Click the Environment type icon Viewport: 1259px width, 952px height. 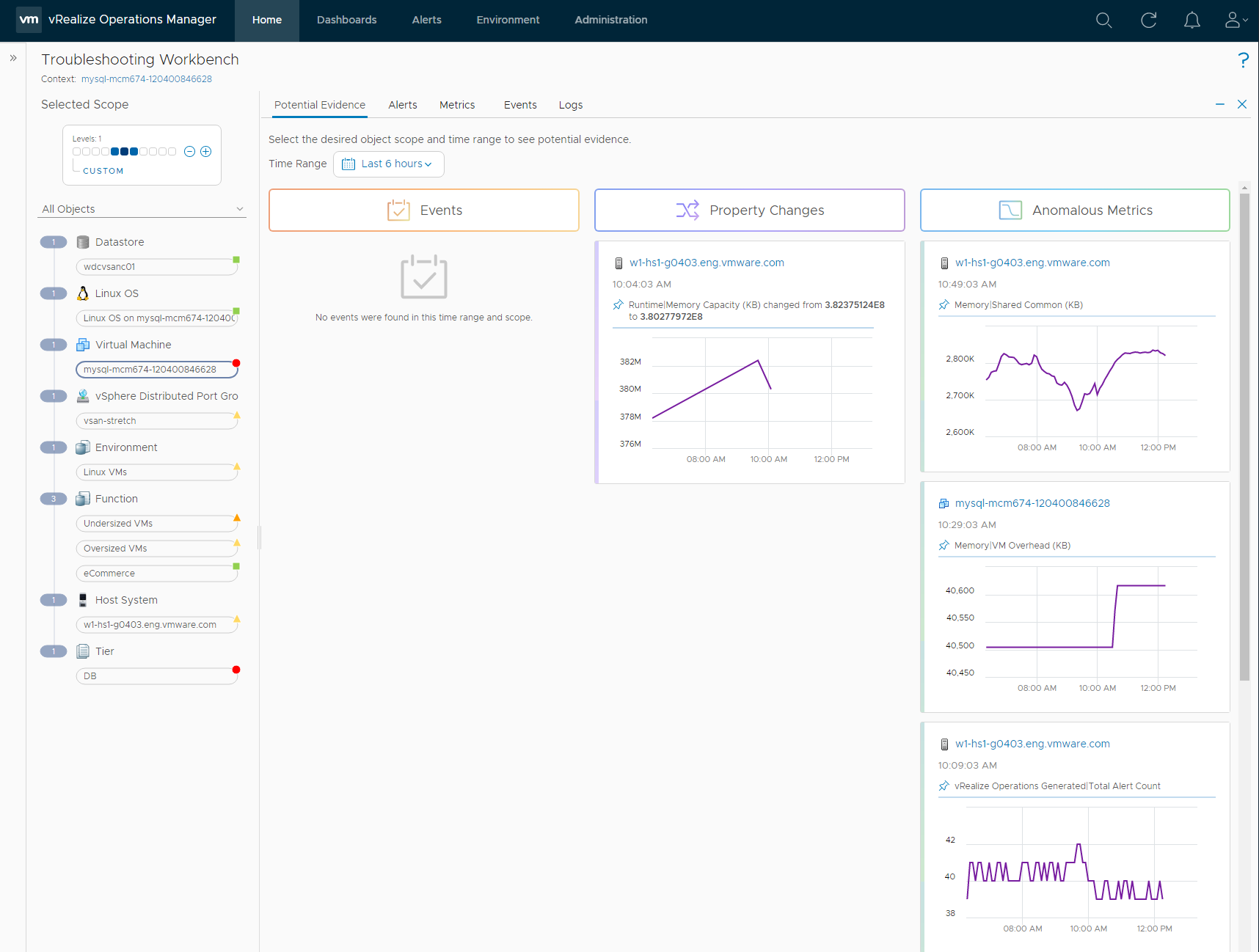(83, 447)
